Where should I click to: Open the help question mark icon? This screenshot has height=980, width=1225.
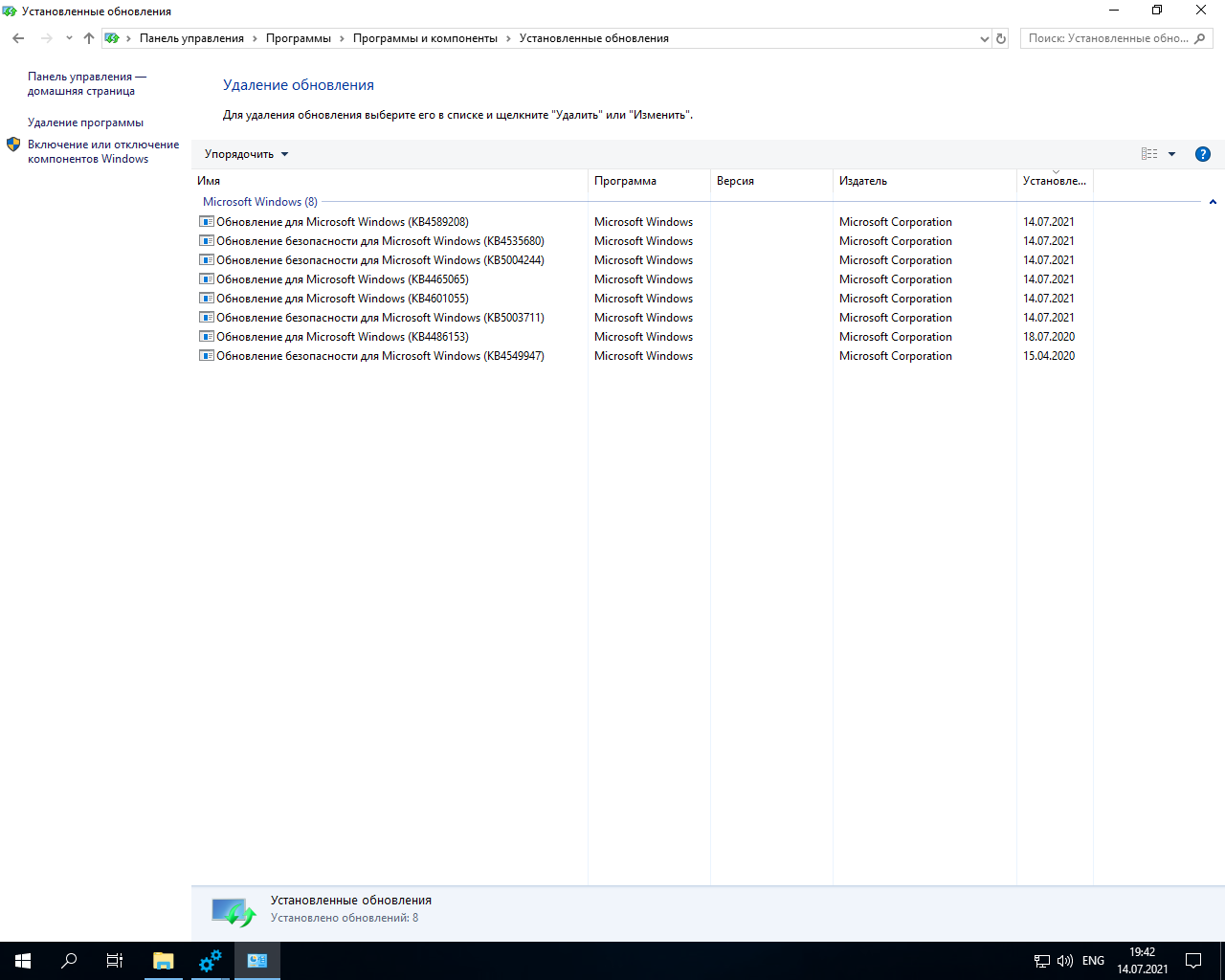point(1203,154)
